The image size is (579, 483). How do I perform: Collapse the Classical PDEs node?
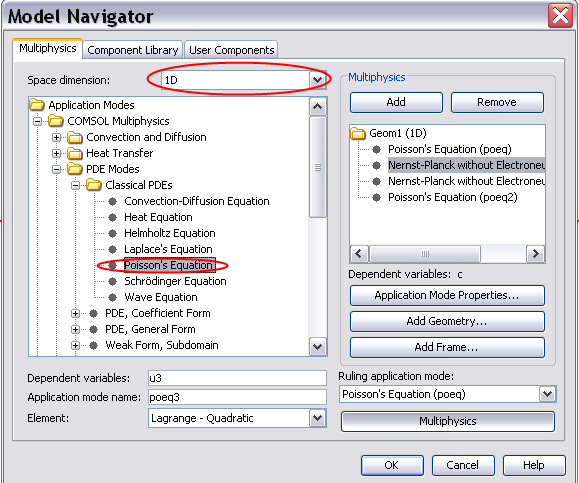coord(75,185)
